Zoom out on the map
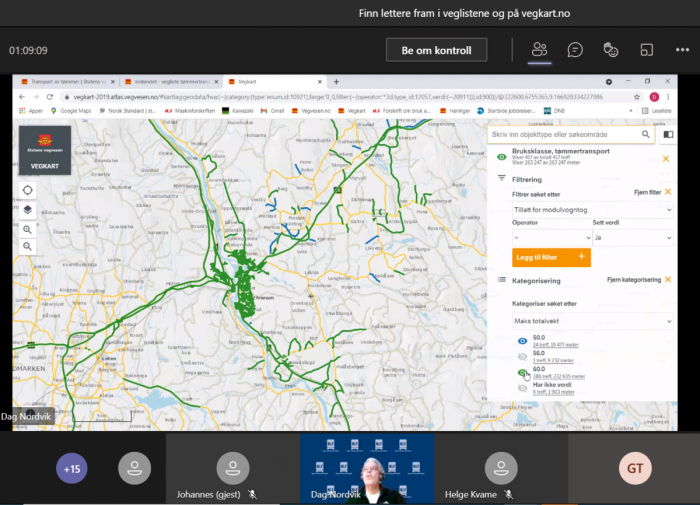 [x=28, y=246]
